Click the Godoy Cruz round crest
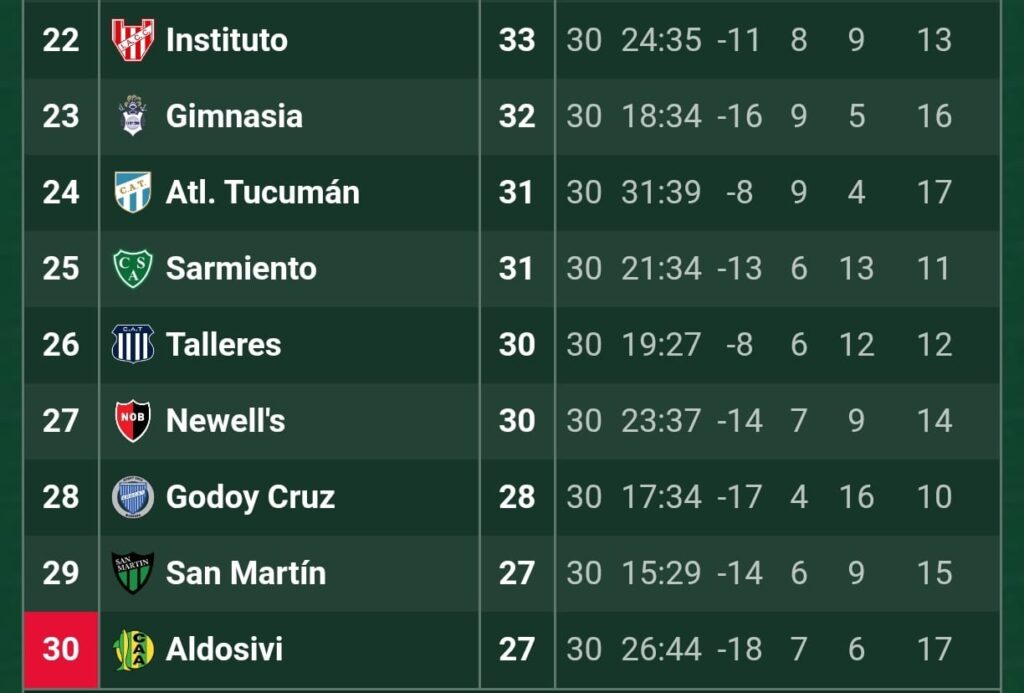Image resolution: width=1024 pixels, height=693 pixels. pyautogui.click(x=132, y=497)
